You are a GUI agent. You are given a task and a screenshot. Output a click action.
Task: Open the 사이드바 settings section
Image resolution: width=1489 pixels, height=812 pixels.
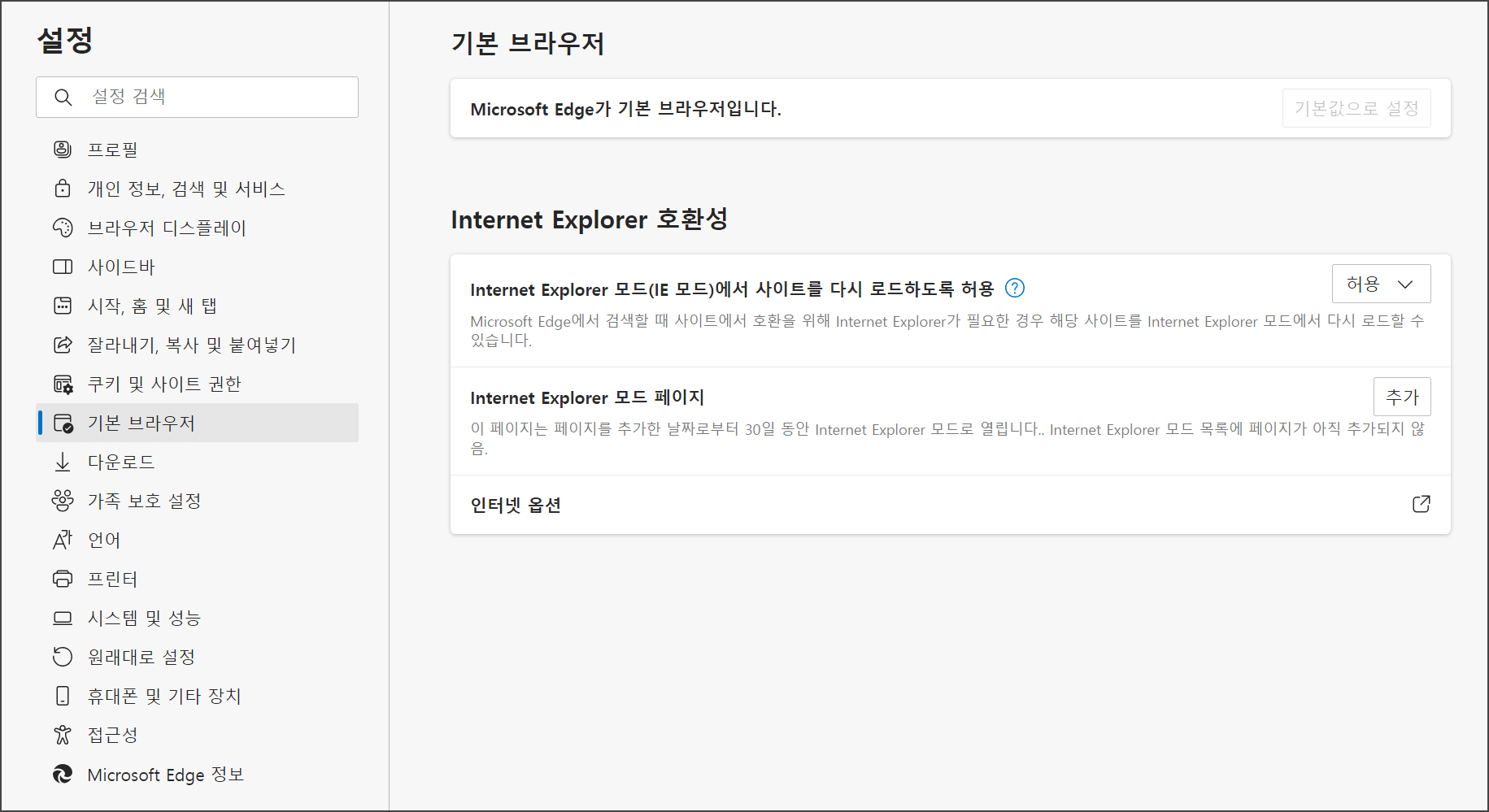[197, 266]
